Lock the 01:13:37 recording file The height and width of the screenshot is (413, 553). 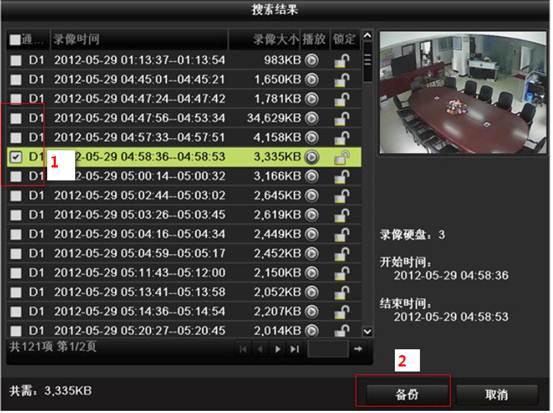(343, 61)
